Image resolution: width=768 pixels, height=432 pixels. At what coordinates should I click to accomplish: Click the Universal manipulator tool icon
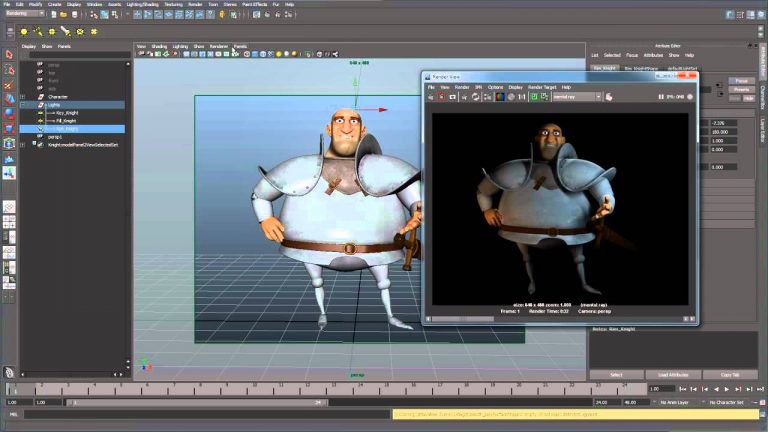pos(9,144)
